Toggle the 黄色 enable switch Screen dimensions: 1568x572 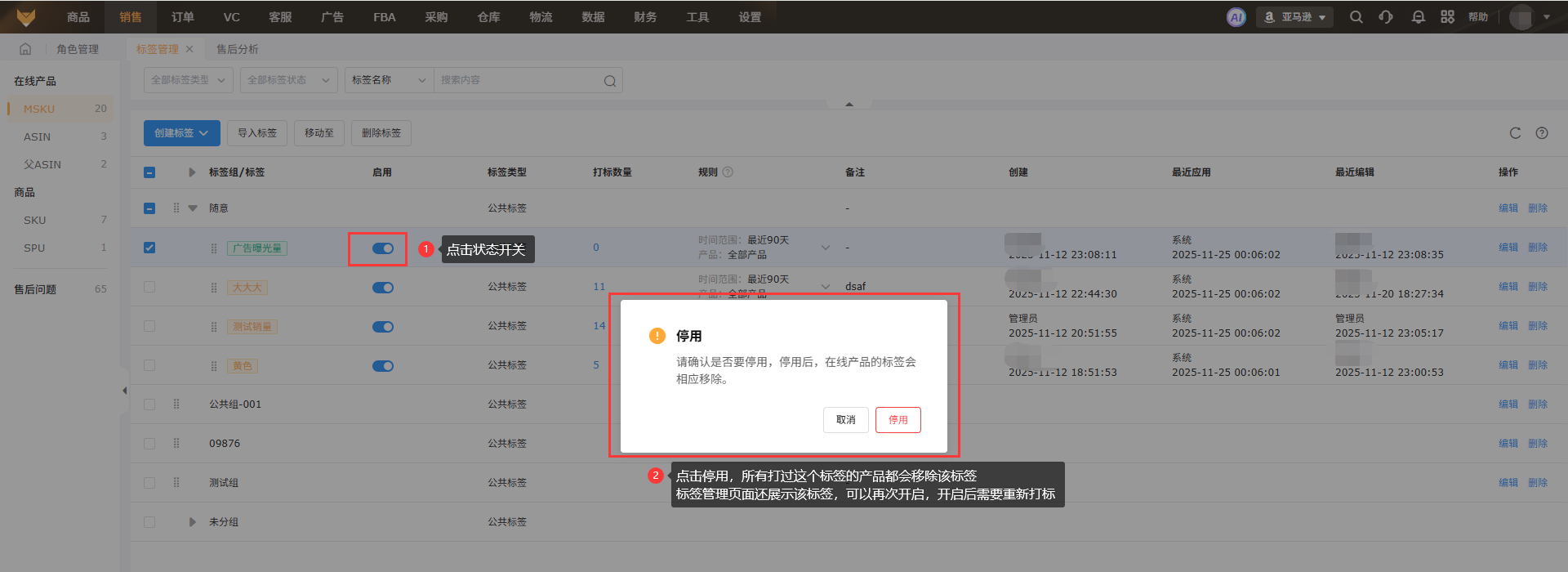383,366
